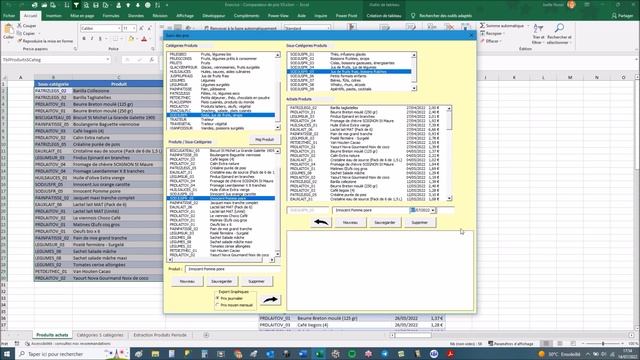Click Achats Produits list scrollbar down arrow
The width and height of the screenshot is (640, 360).
[449, 198]
